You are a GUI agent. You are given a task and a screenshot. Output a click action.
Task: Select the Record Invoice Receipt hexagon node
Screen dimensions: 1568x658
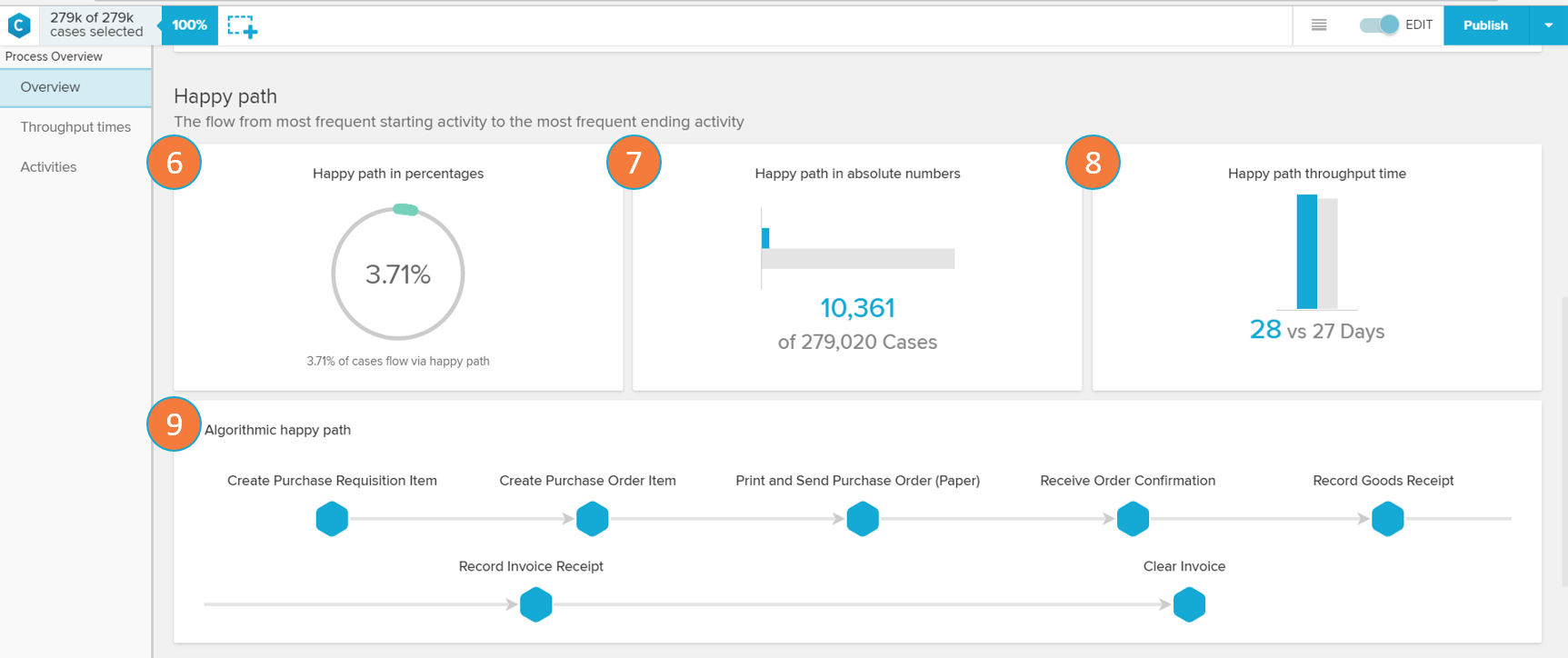pyautogui.click(x=535, y=604)
